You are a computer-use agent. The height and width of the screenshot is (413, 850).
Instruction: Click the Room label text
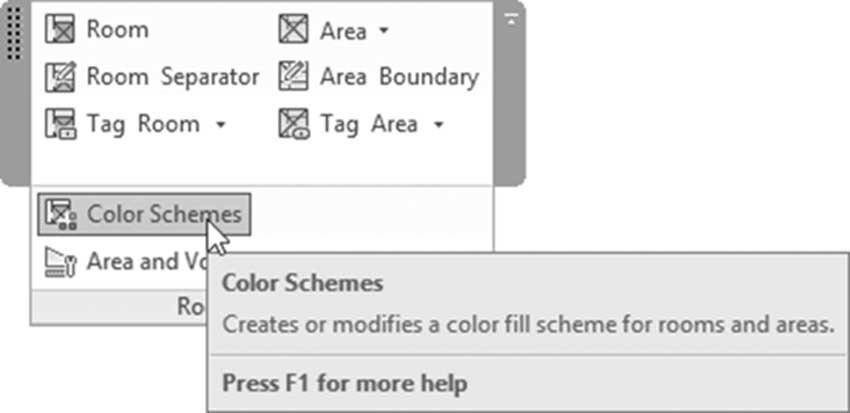click(118, 29)
